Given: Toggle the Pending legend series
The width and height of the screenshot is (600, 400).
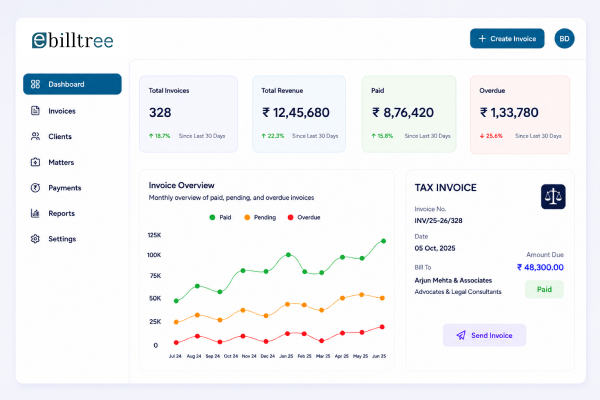Looking at the screenshot, I should click(260, 217).
